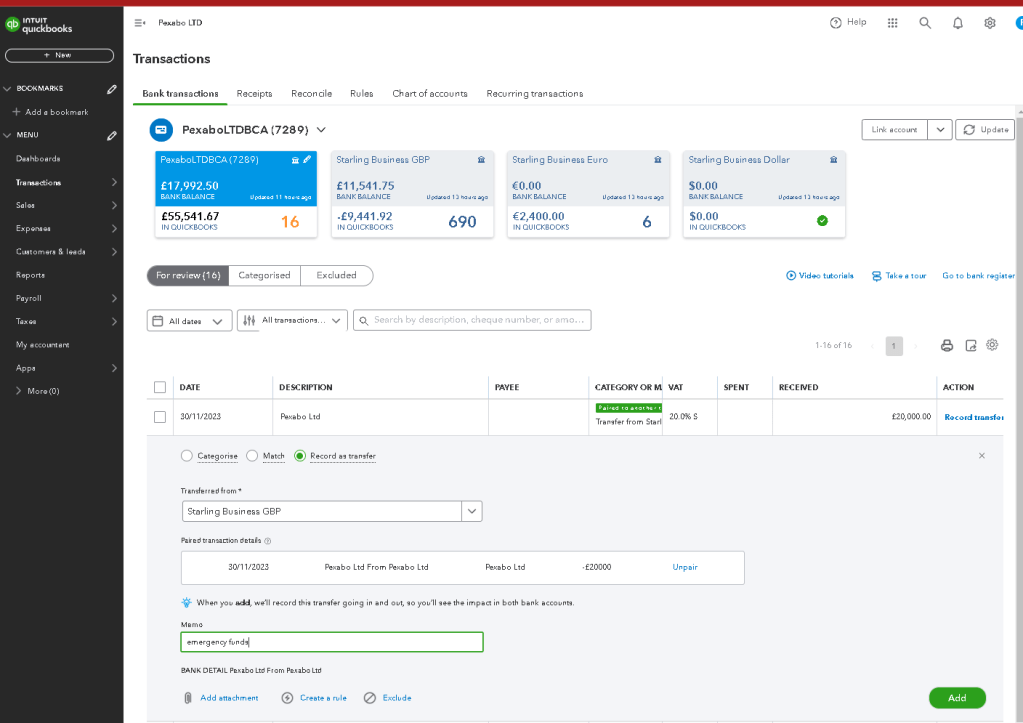Click the Link account button

894,130
